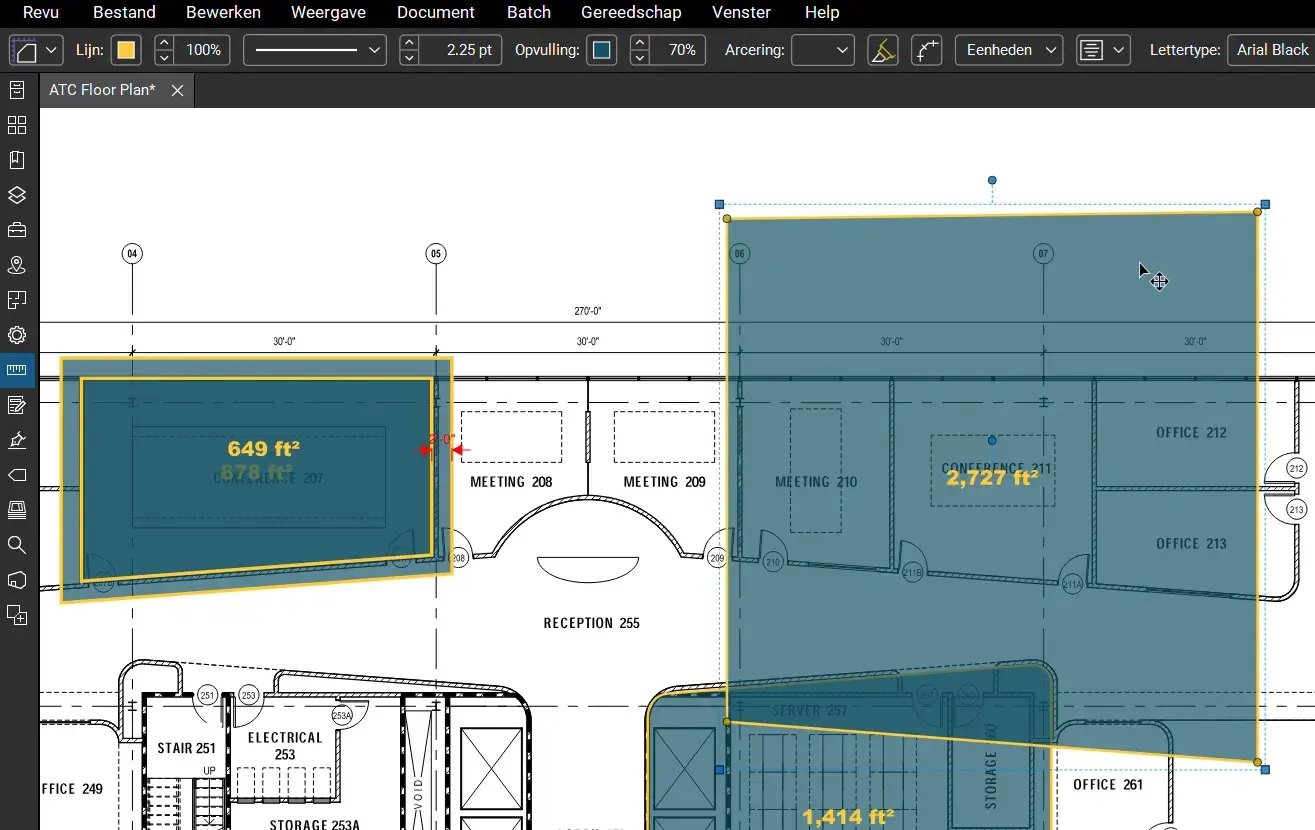Open the Bestand menu
The width and height of the screenshot is (1315, 830).
click(x=124, y=13)
